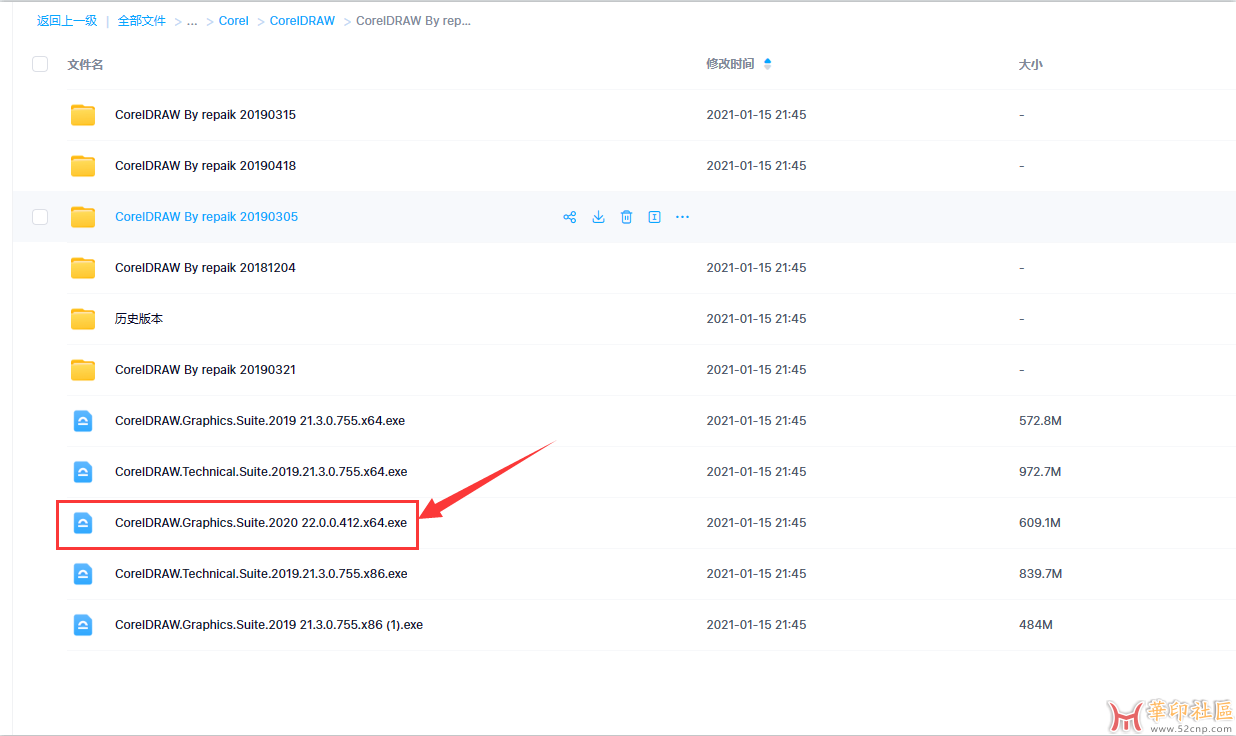Select CorelDRAW.Graphics.Suite.2019 21.3.0.755.x64.exe file name
1236x736 pixels.
click(260, 421)
